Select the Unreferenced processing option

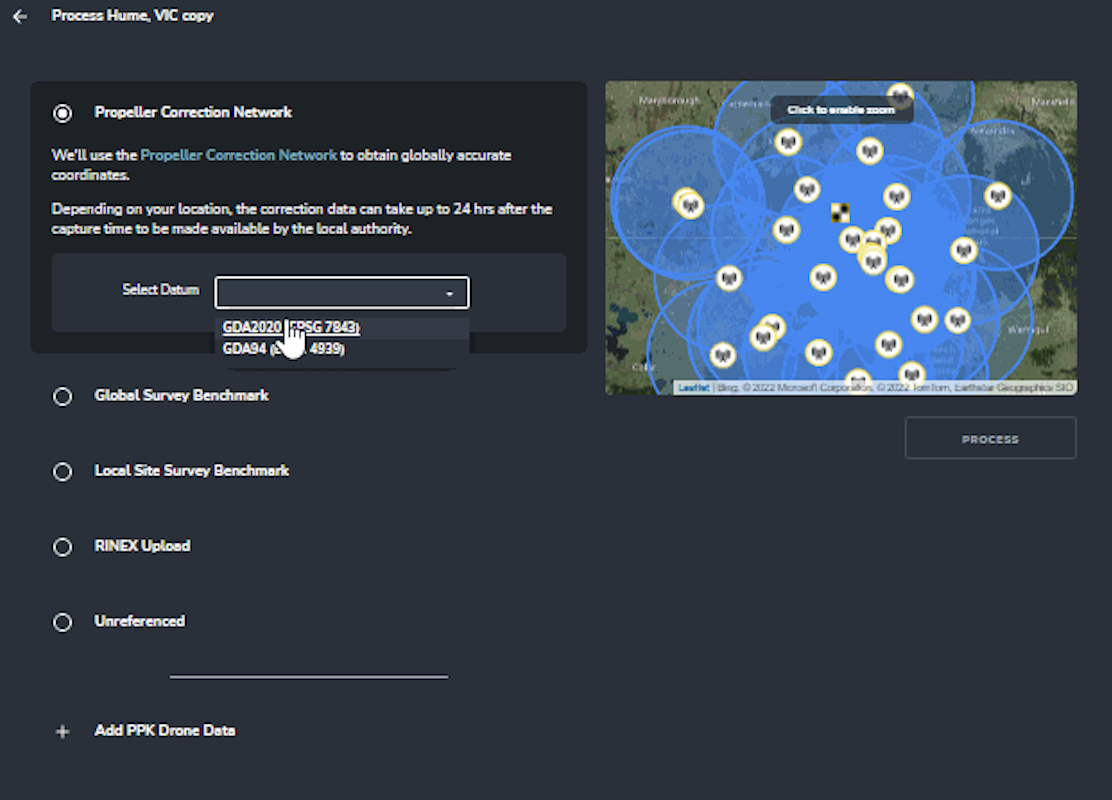point(62,621)
